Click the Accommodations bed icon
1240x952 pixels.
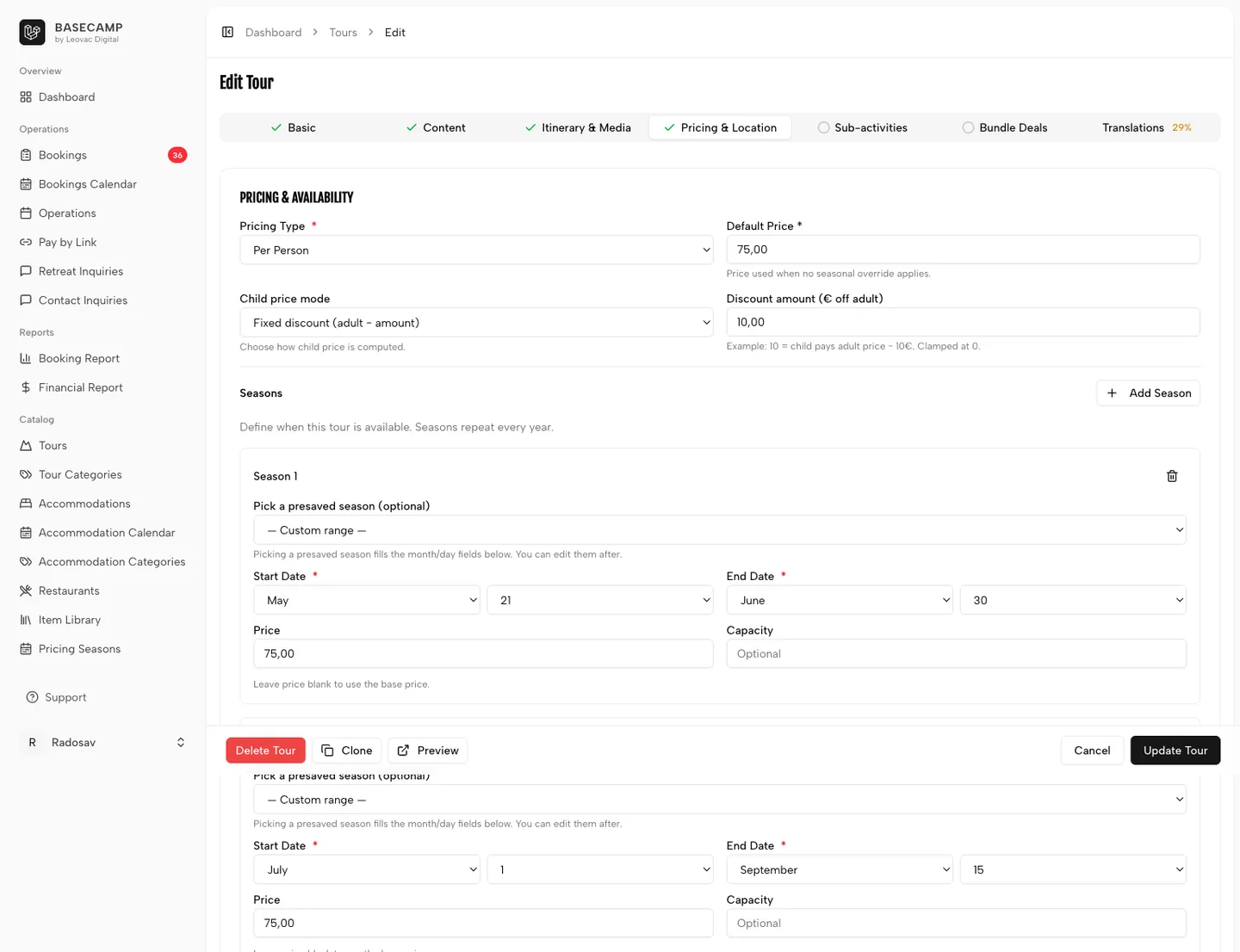point(26,504)
